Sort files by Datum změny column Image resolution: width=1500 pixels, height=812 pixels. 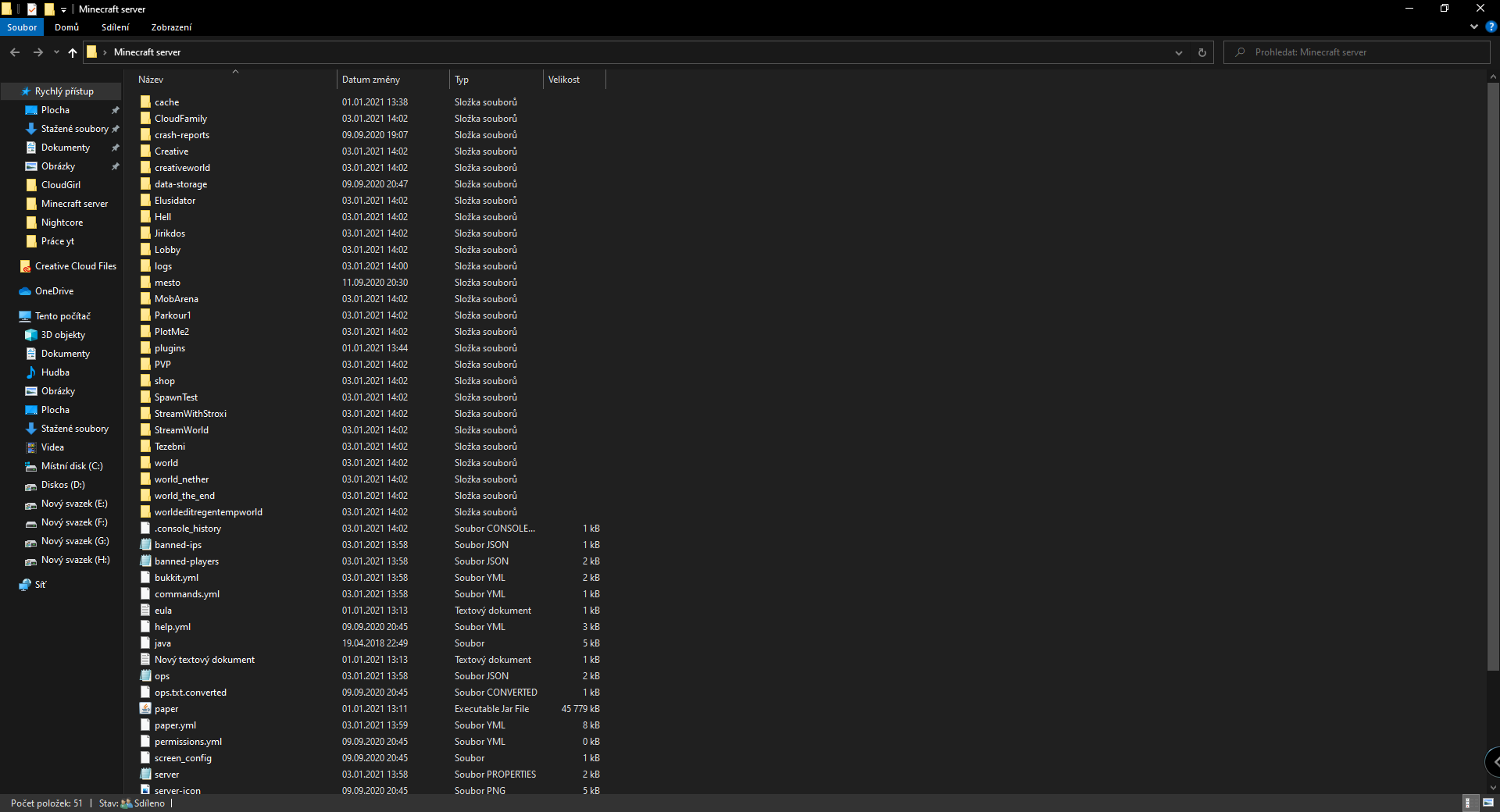tap(371, 80)
